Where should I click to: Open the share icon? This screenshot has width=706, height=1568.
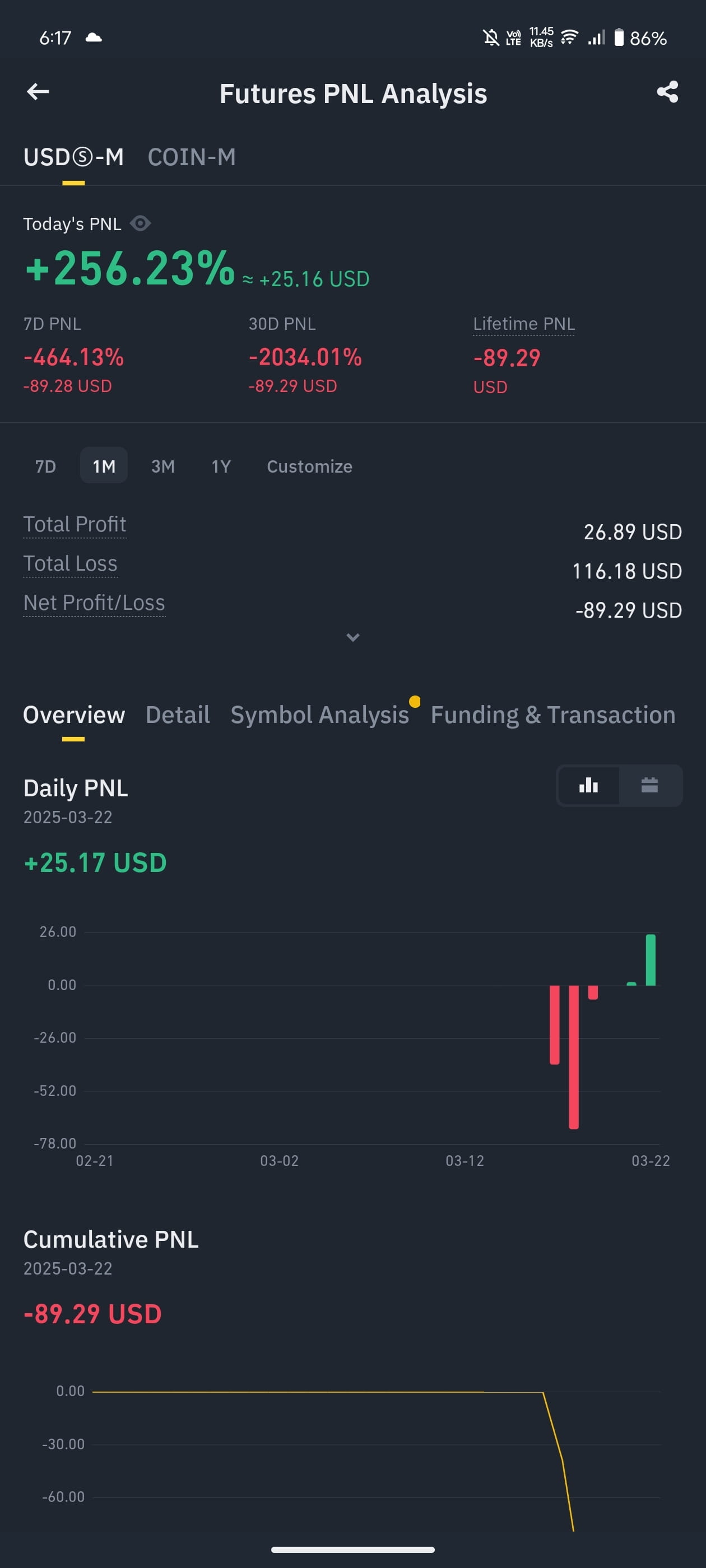click(667, 92)
